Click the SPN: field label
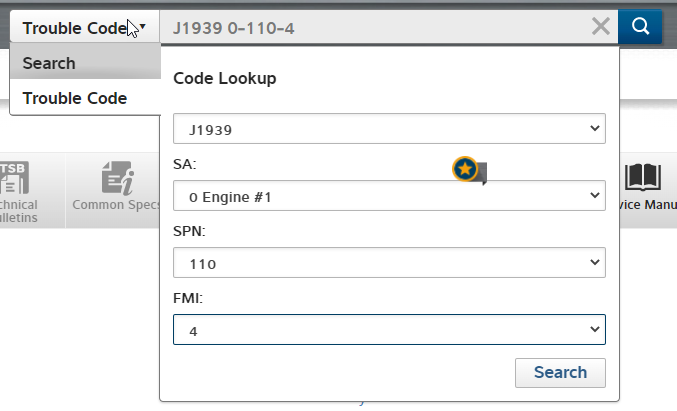The image size is (677, 411). (x=189, y=230)
